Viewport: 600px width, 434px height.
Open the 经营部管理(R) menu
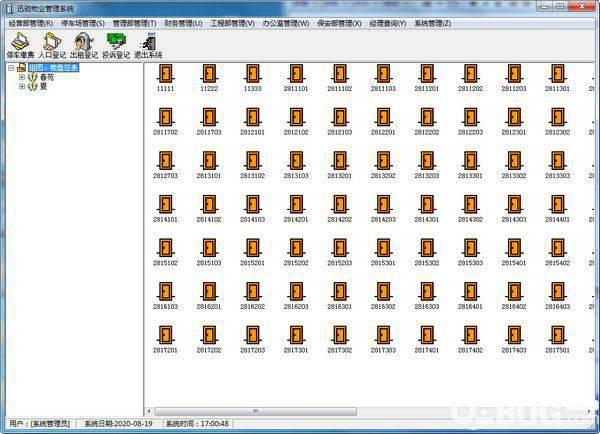[x=31, y=23]
